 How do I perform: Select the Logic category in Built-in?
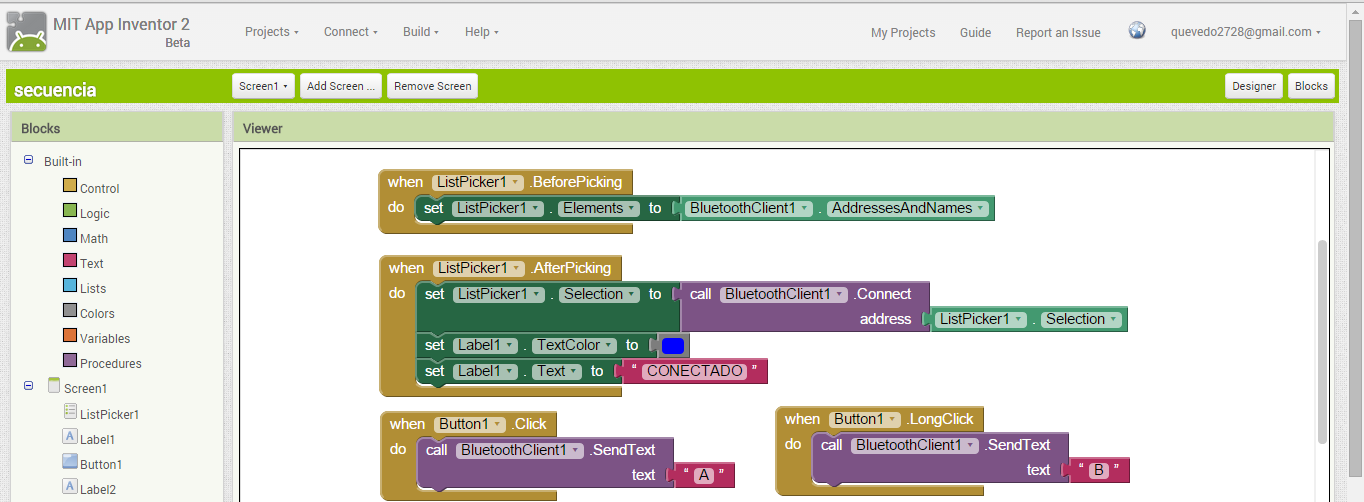(x=95, y=213)
